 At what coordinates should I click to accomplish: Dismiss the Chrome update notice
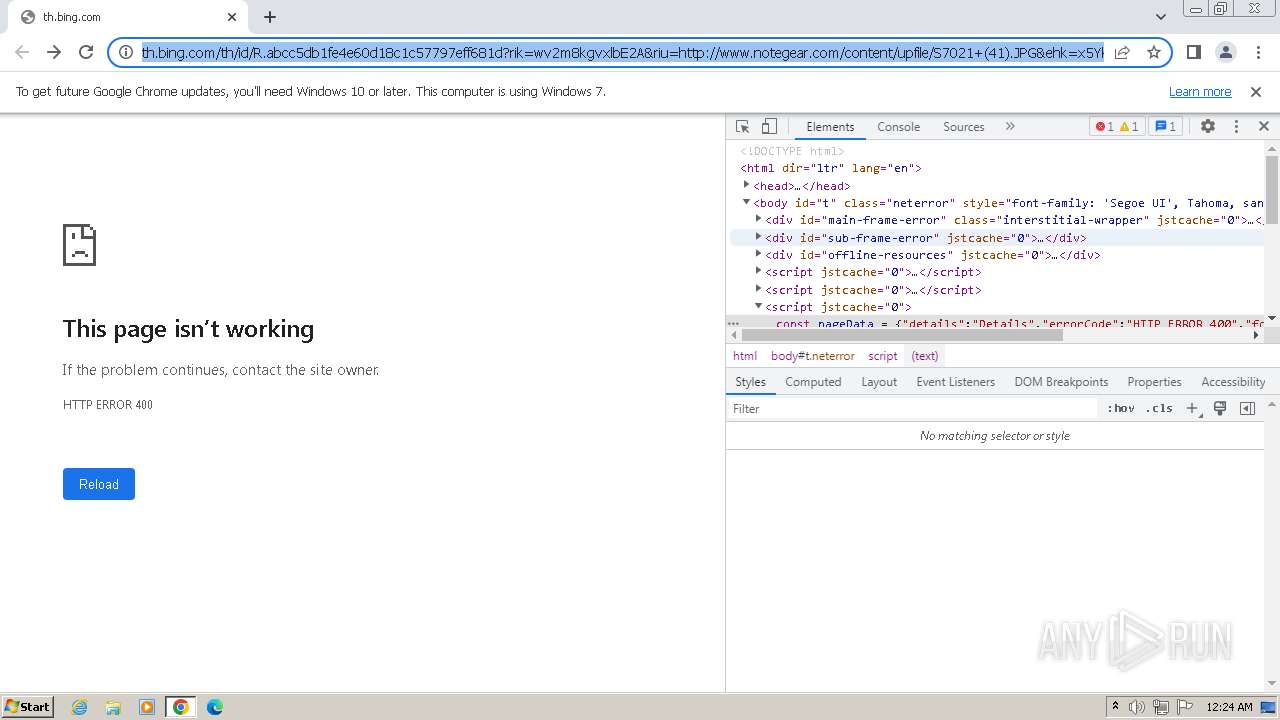tap(1256, 91)
